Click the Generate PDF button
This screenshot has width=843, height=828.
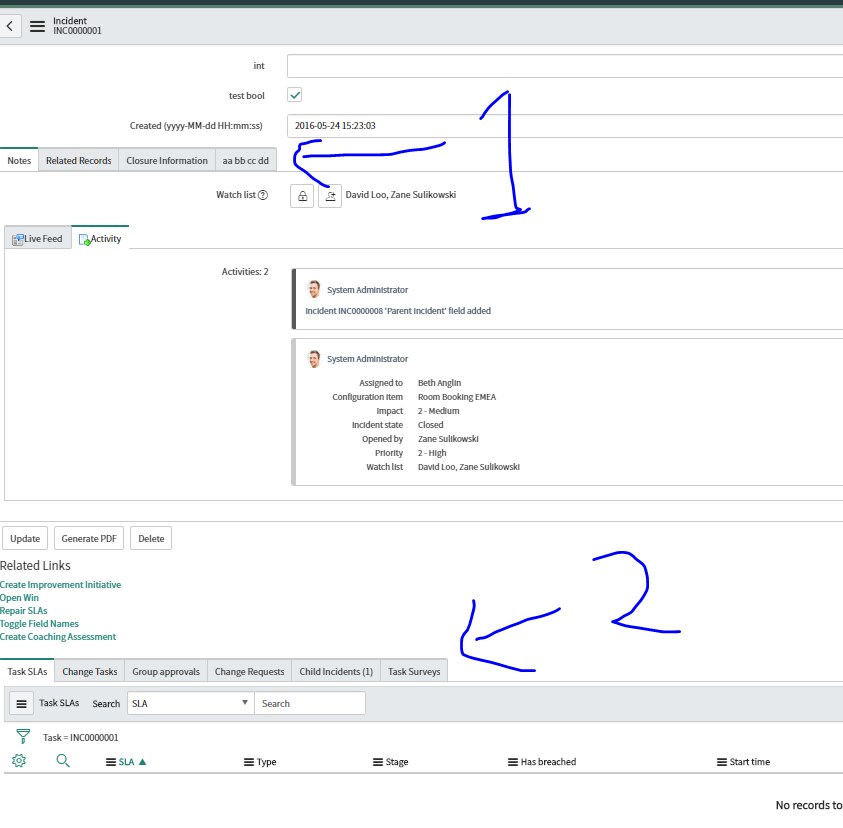point(88,537)
